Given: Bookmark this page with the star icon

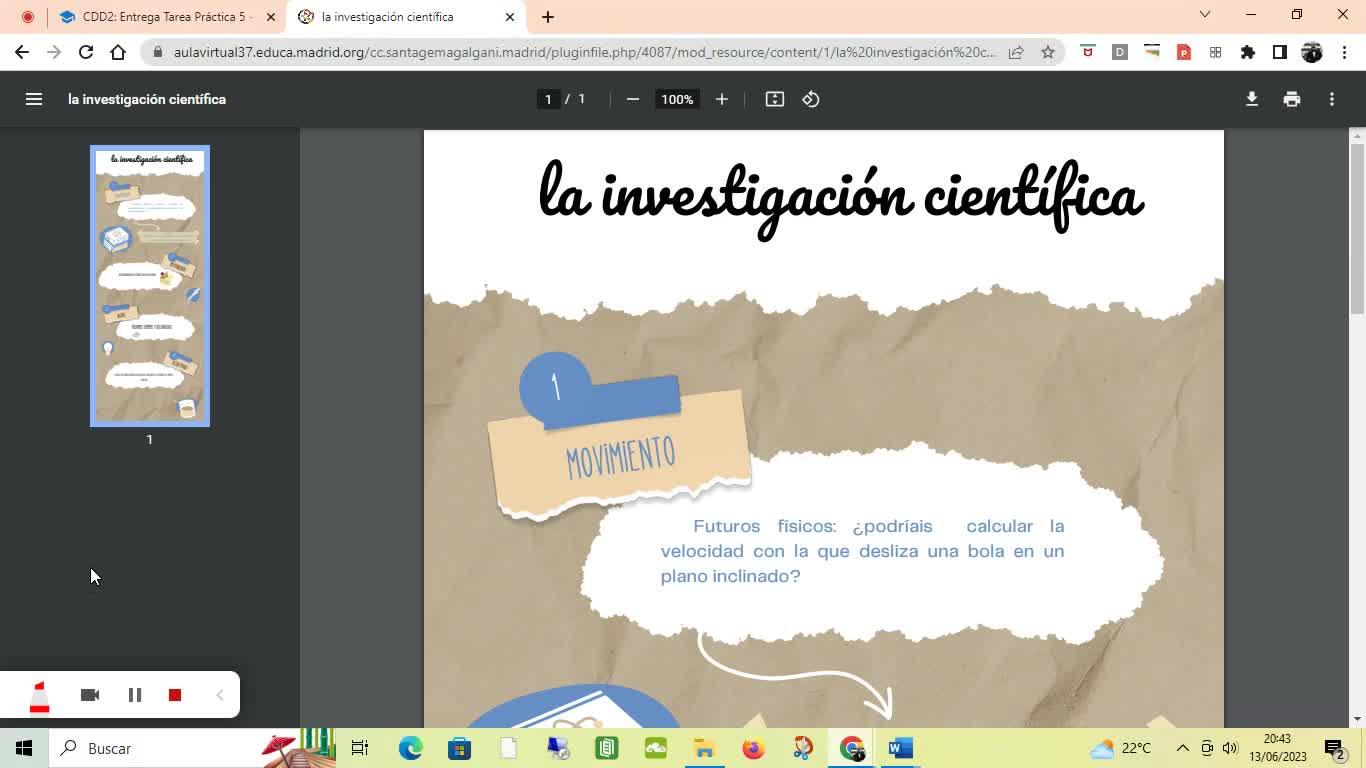Looking at the screenshot, I should (1048, 52).
